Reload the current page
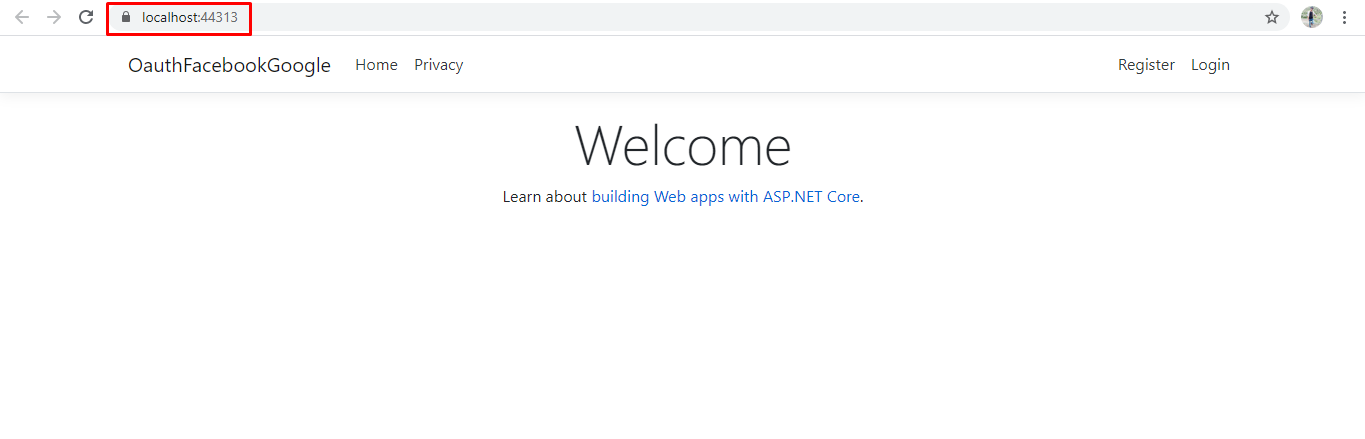1365x439 pixels. [x=86, y=17]
